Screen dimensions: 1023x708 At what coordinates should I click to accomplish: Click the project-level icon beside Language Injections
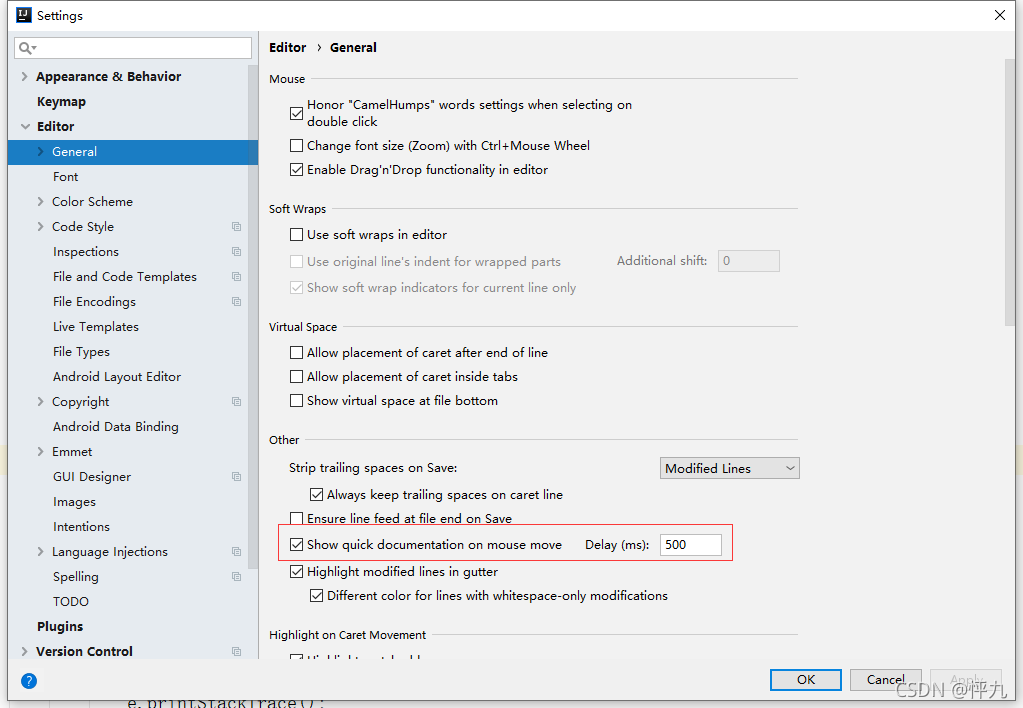click(x=236, y=552)
